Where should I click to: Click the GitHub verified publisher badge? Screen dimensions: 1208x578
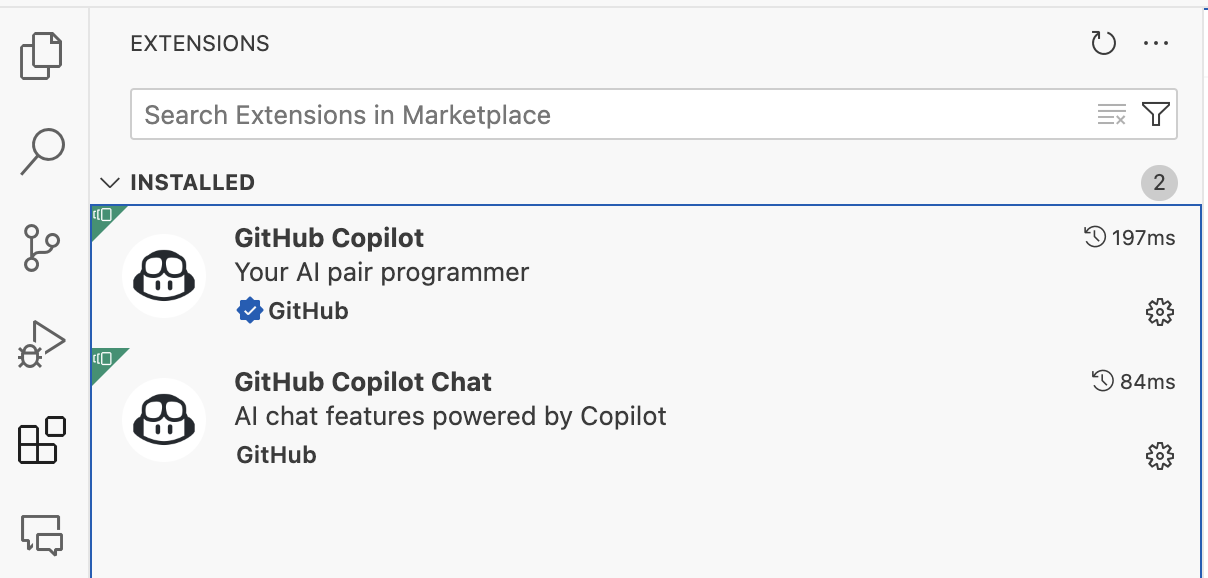(x=249, y=310)
